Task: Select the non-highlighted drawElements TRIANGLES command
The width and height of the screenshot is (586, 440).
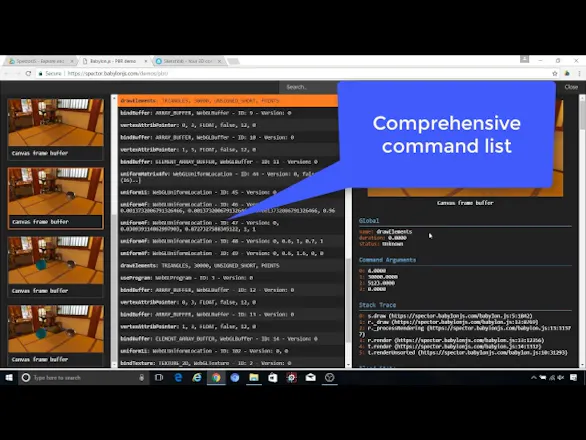Action: click(x=231, y=266)
